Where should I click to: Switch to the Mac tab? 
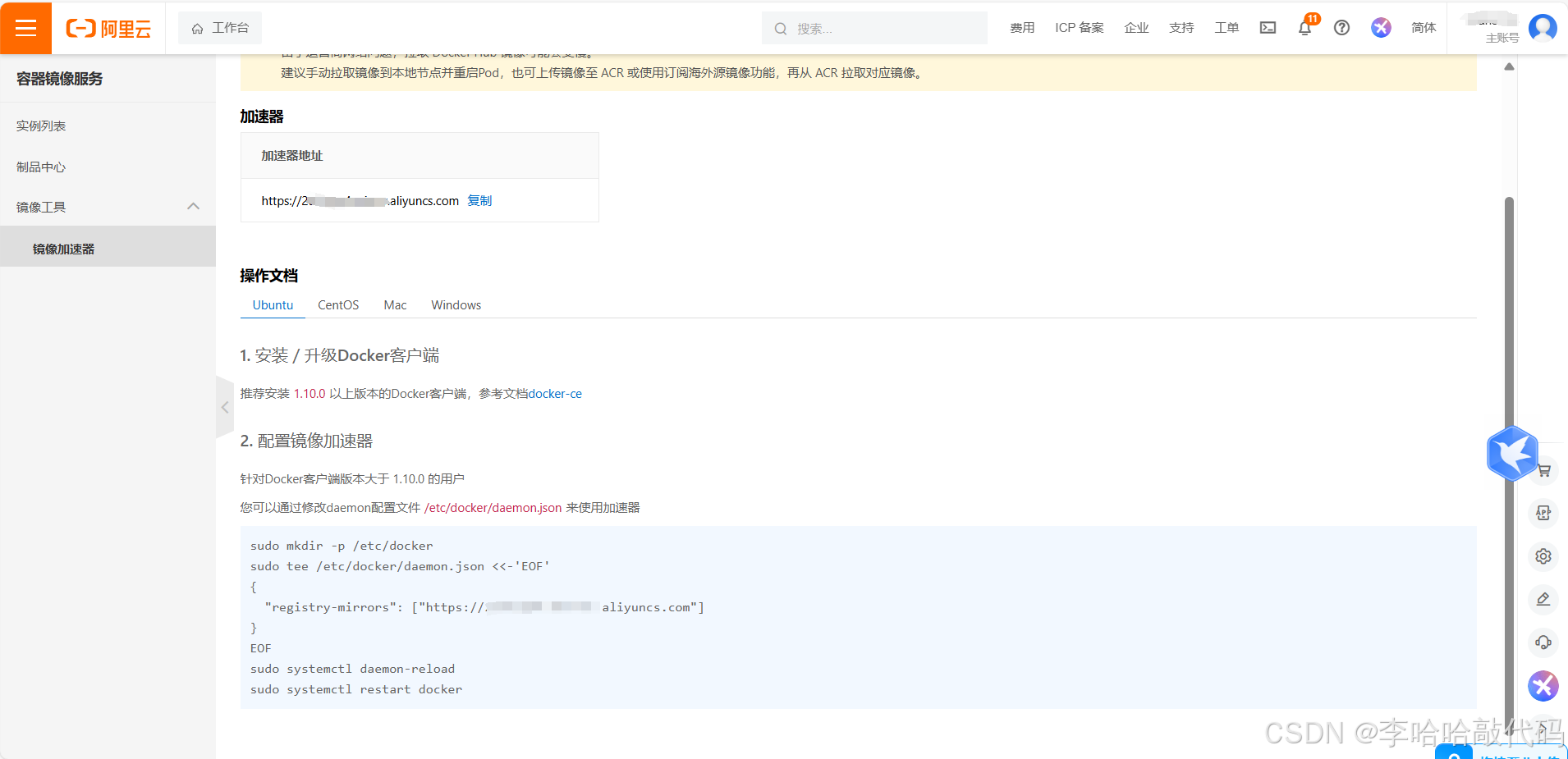pos(395,305)
